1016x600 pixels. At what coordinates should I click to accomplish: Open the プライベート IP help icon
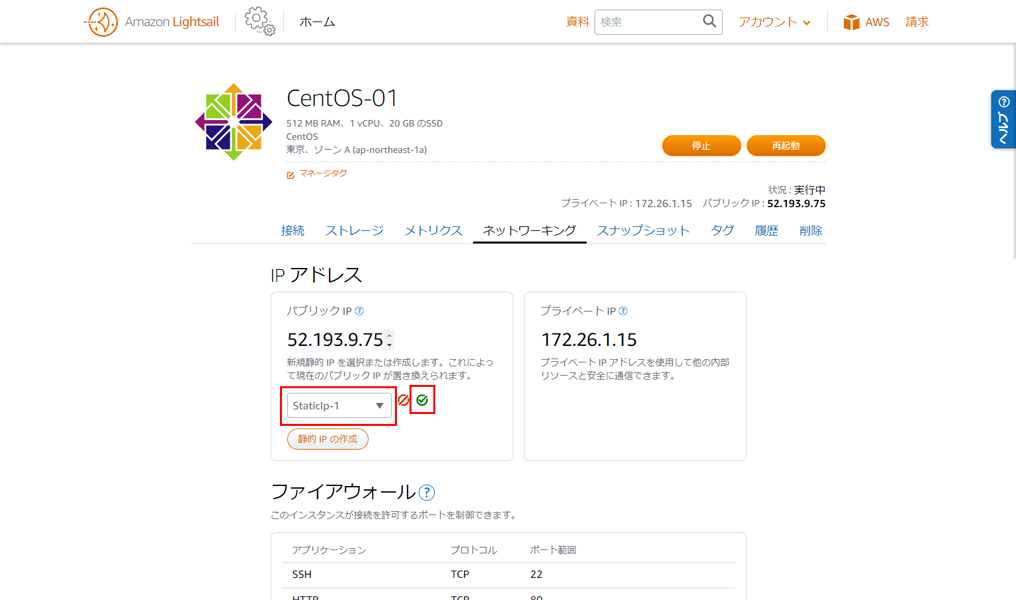click(x=623, y=311)
